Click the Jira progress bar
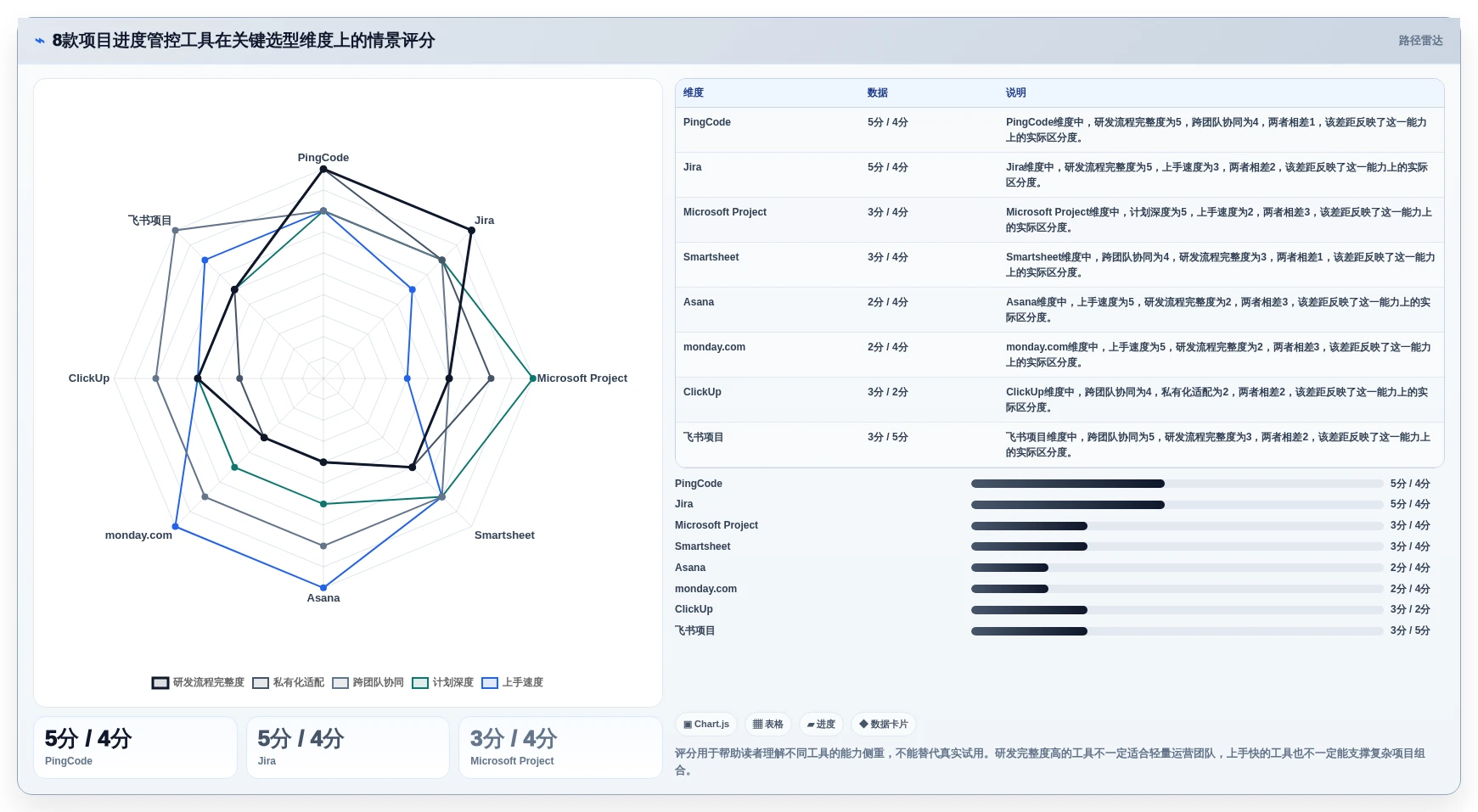The height and width of the screenshot is (812, 1478). click(x=1177, y=505)
